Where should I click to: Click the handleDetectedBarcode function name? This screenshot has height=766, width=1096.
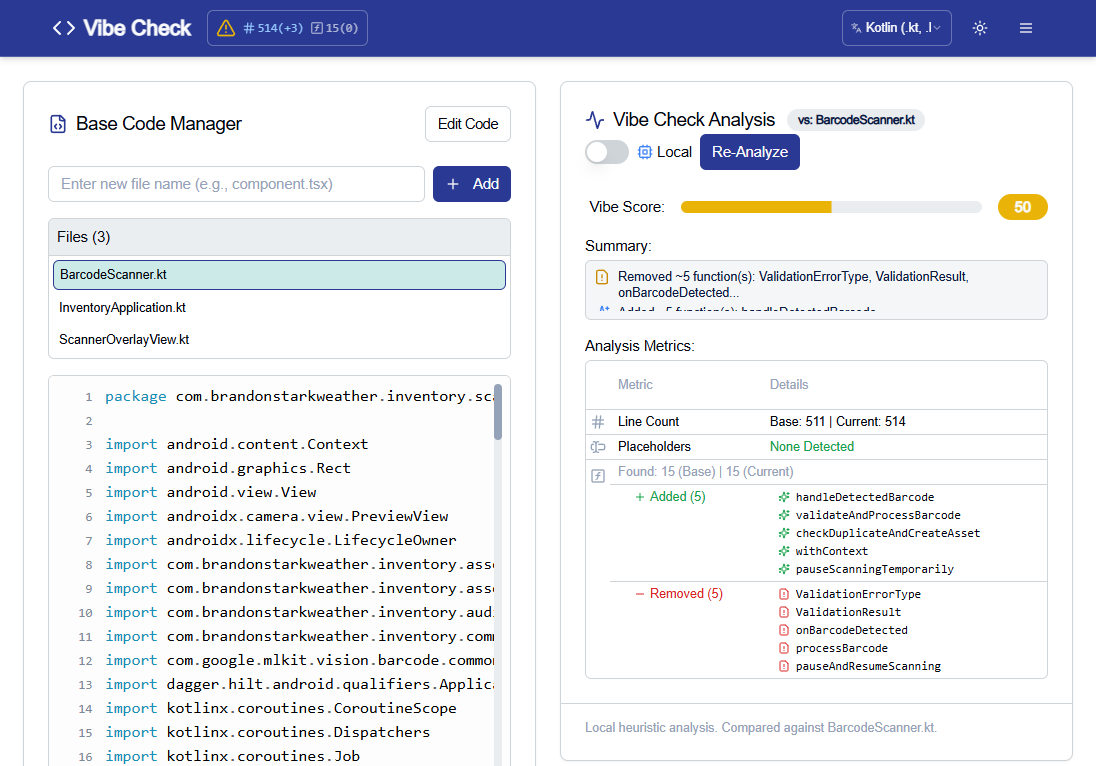pyautogui.click(x=865, y=497)
